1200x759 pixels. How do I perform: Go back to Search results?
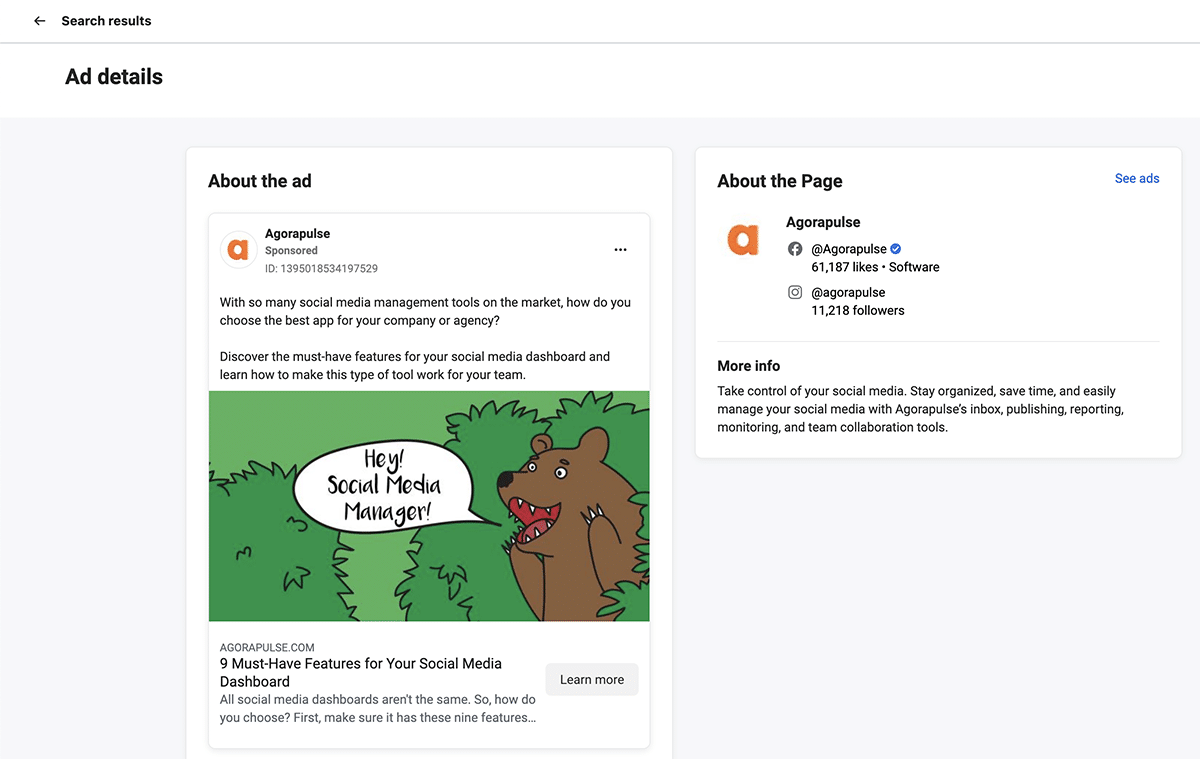[106, 21]
